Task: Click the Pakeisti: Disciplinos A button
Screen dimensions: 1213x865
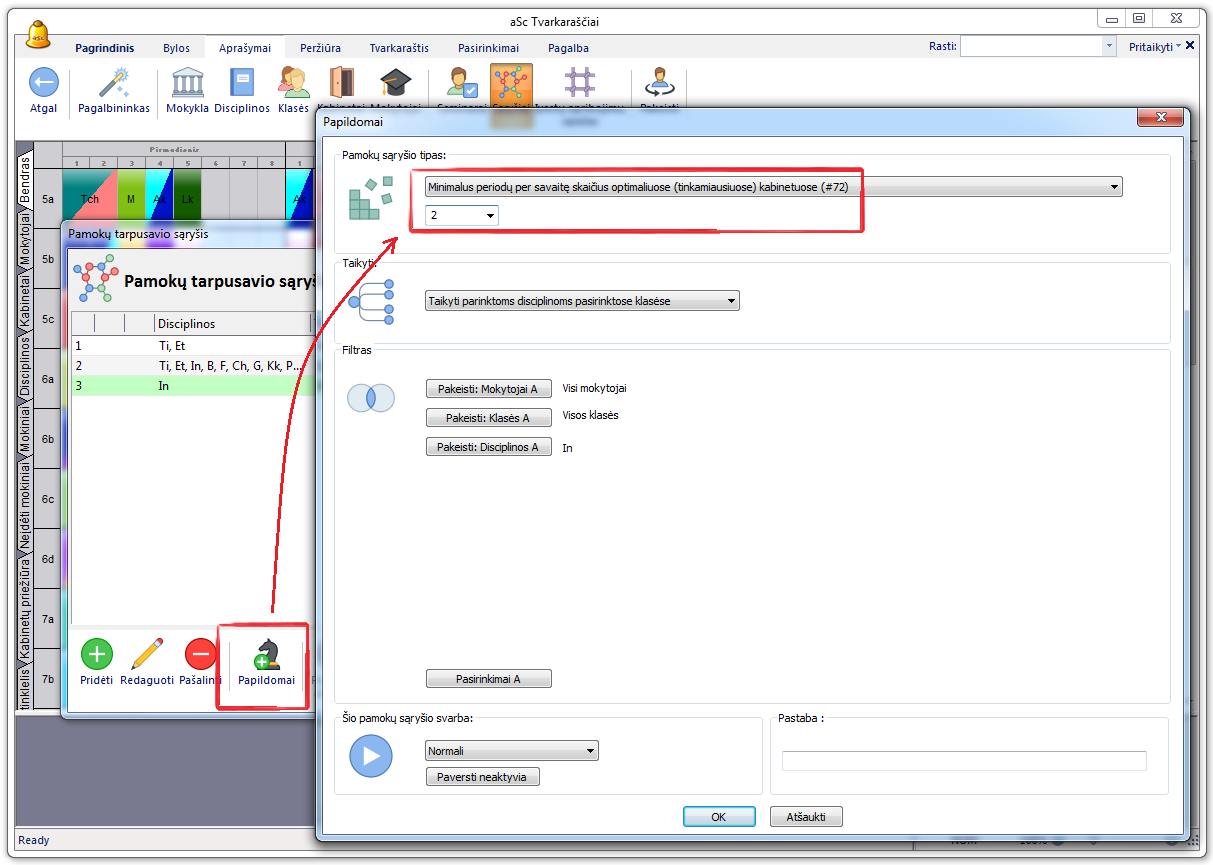Action: coord(489,447)
